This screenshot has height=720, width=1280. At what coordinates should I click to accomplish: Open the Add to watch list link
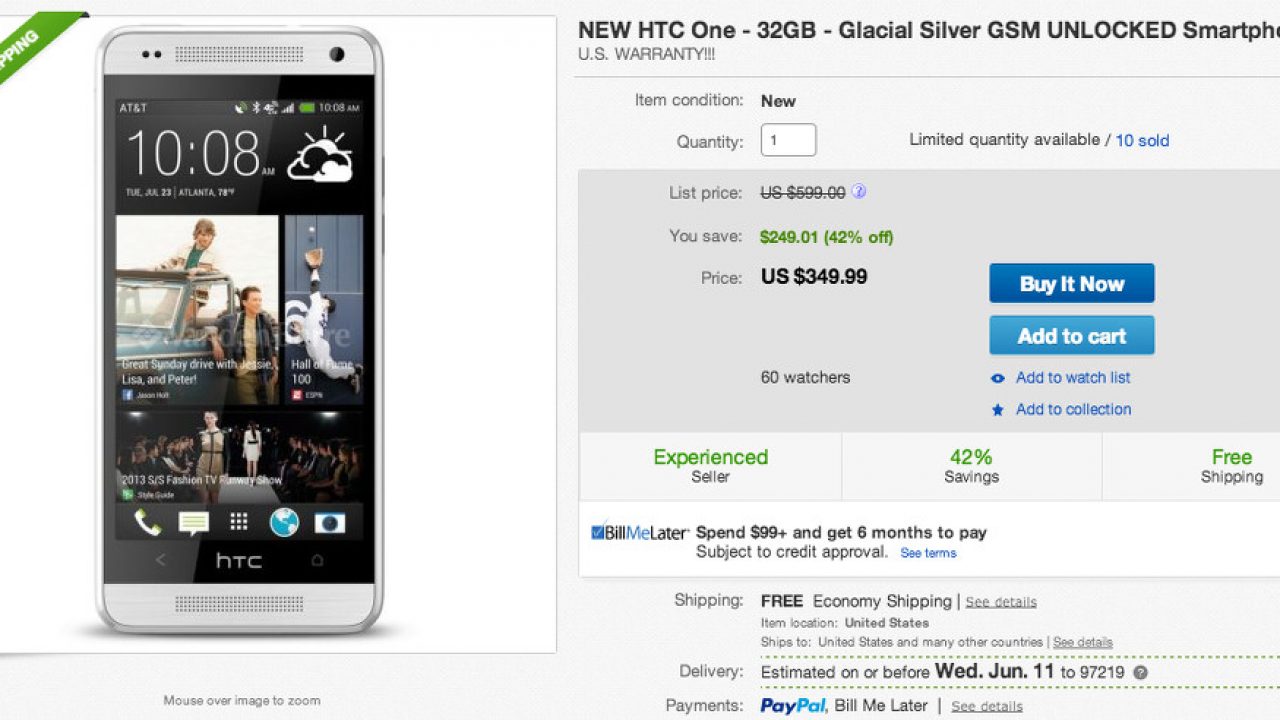[x=1073, y=378]
